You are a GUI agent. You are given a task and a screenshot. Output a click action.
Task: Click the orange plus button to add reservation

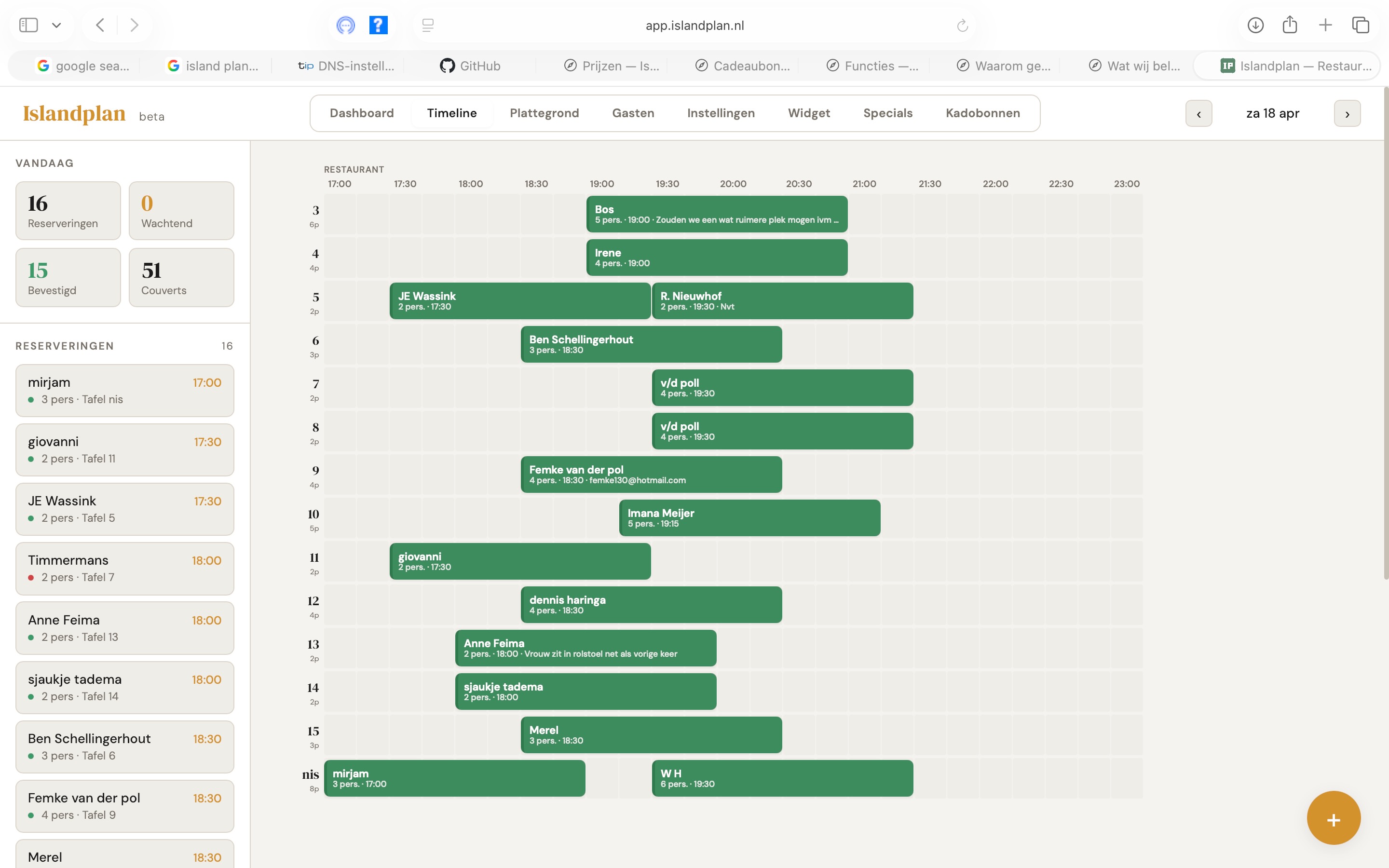[x=1332, y=818]
